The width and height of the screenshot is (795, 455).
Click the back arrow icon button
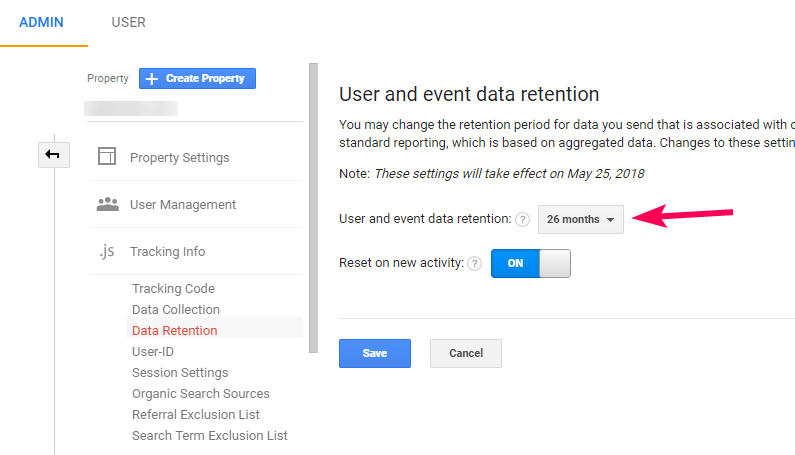tap(54, 155)
